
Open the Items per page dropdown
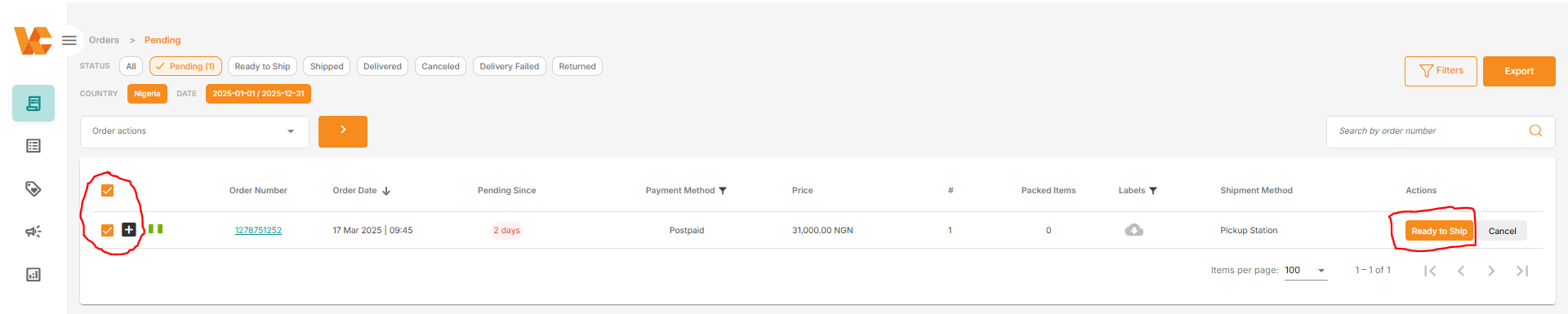pos(1305,270)
